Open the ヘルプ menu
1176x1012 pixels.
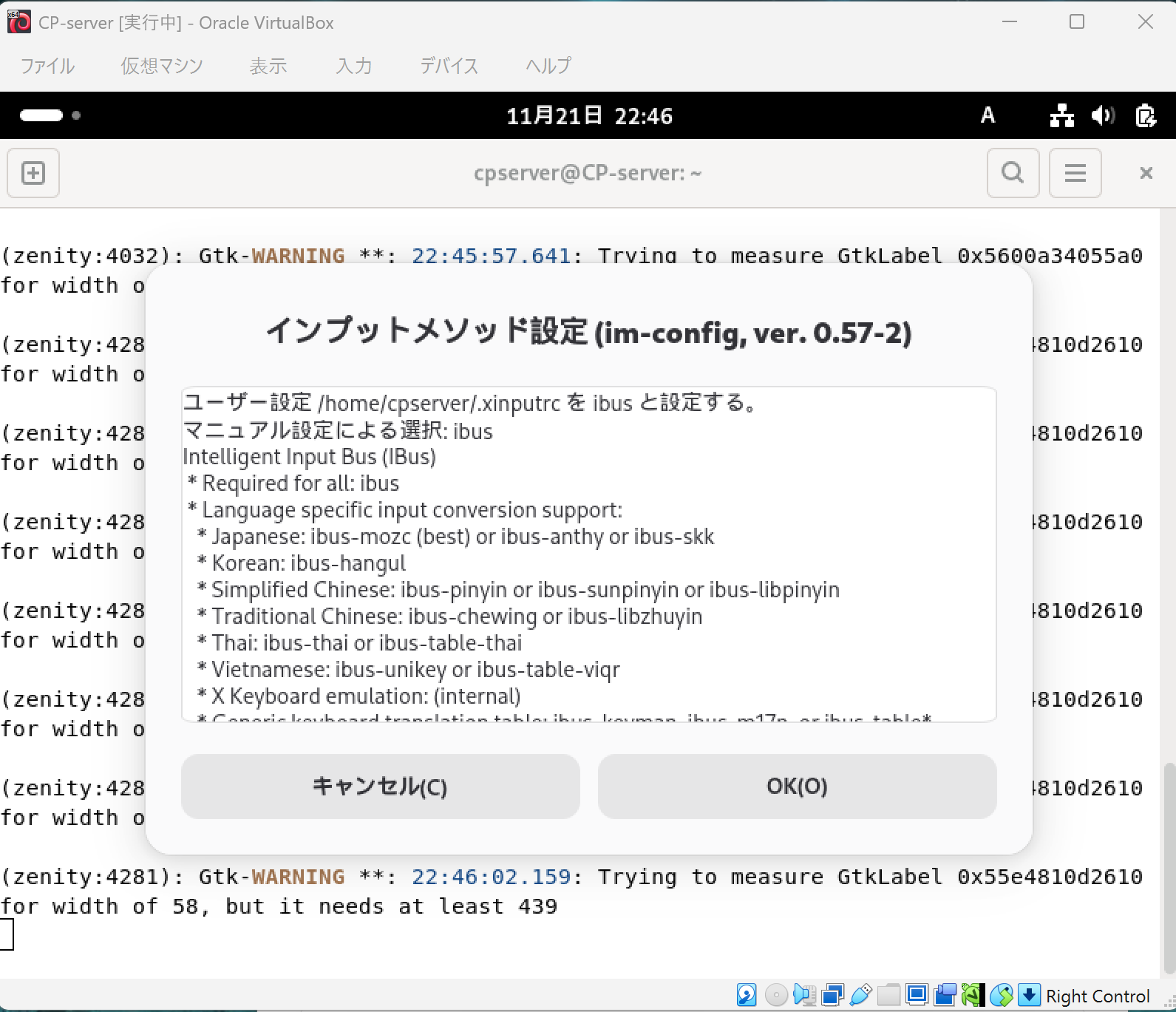[x=548, y=66]
